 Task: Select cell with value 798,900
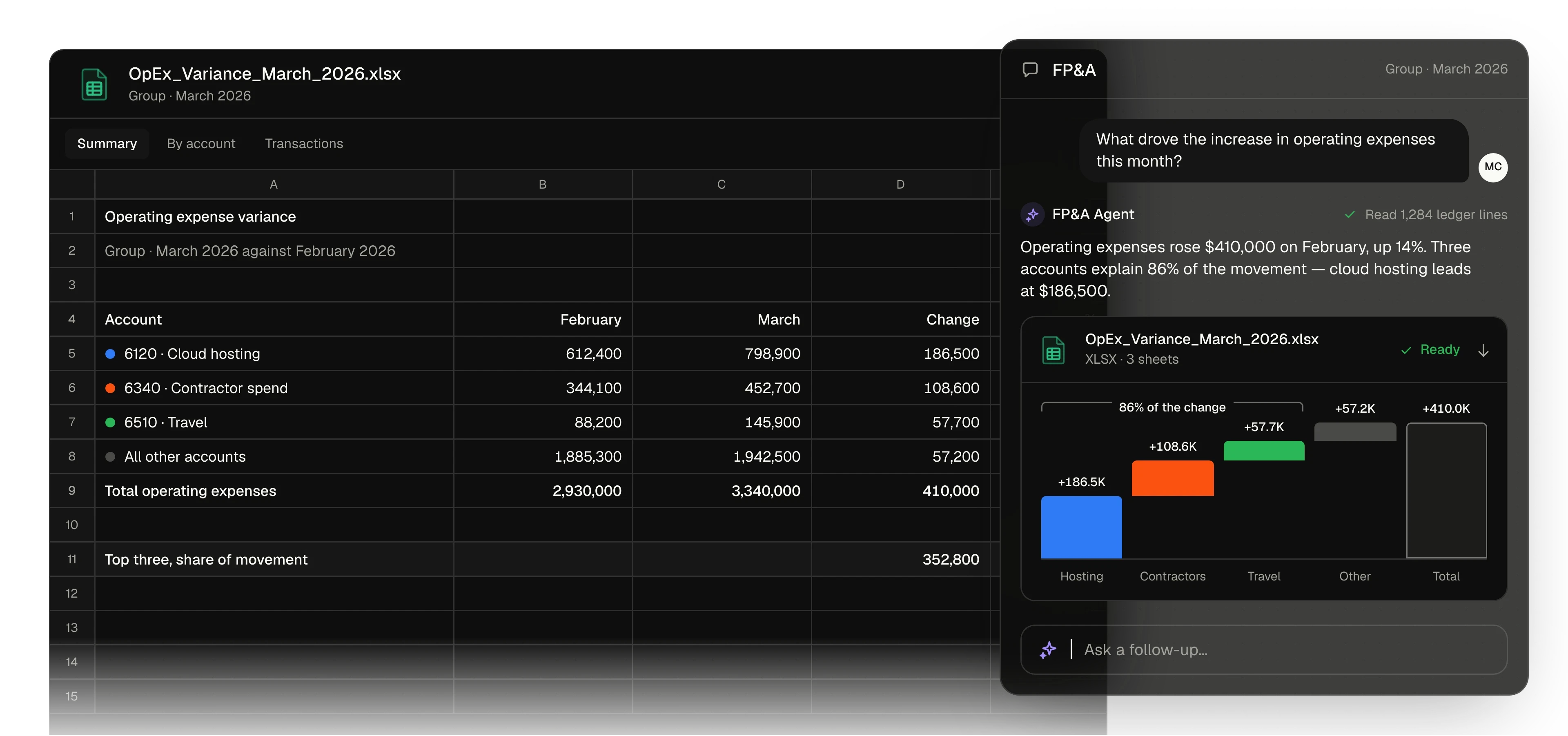coord(722,354)
